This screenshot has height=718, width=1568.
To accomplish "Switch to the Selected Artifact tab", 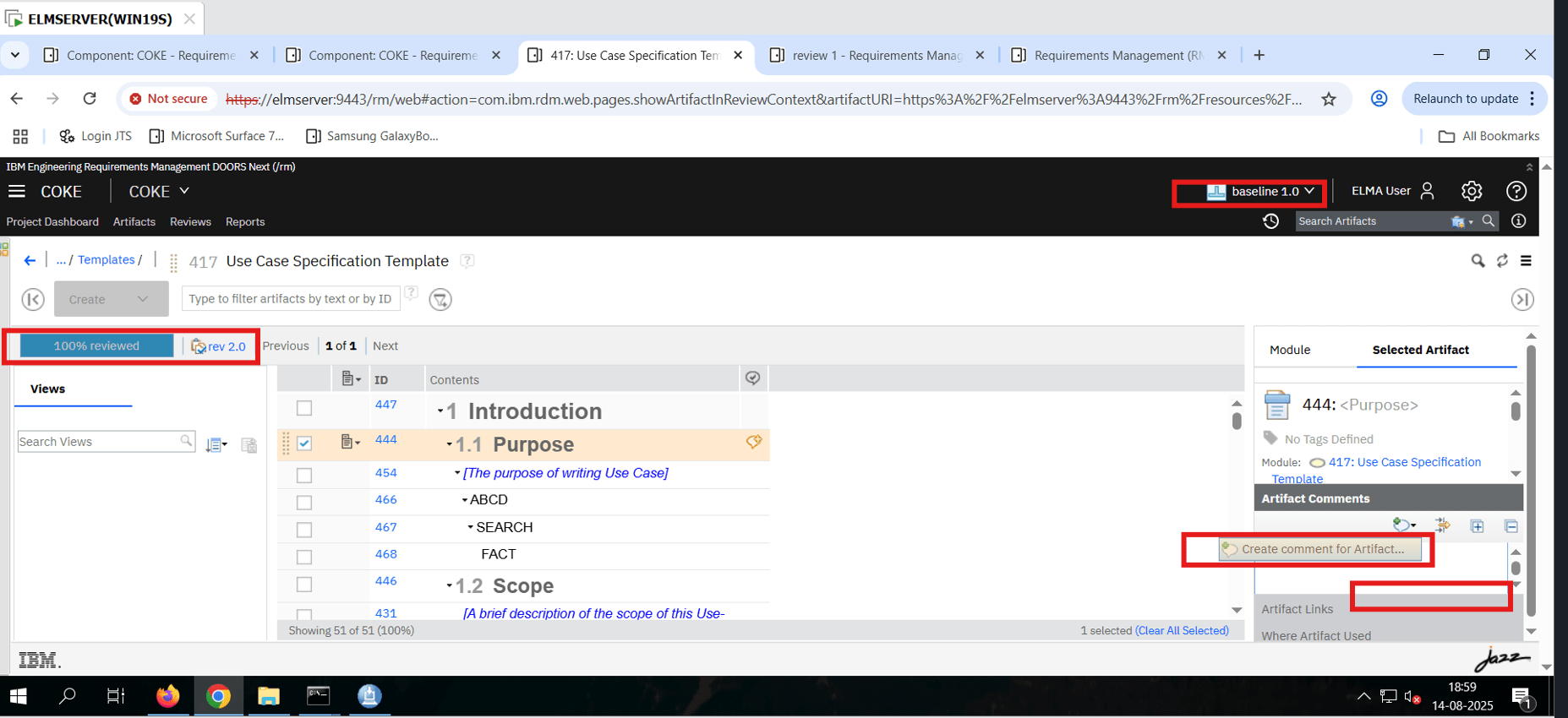I will coord(1421,350).
